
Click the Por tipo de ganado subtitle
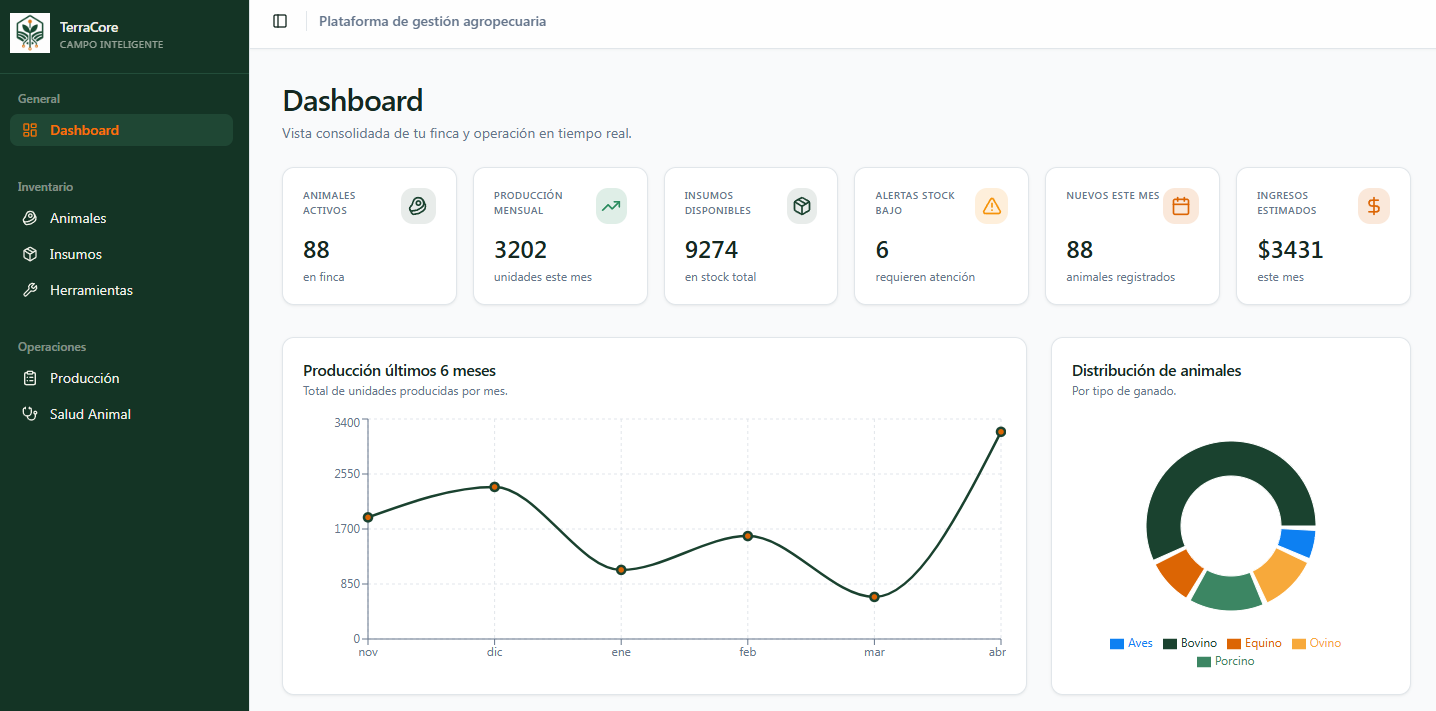(x=1124, y=391)
